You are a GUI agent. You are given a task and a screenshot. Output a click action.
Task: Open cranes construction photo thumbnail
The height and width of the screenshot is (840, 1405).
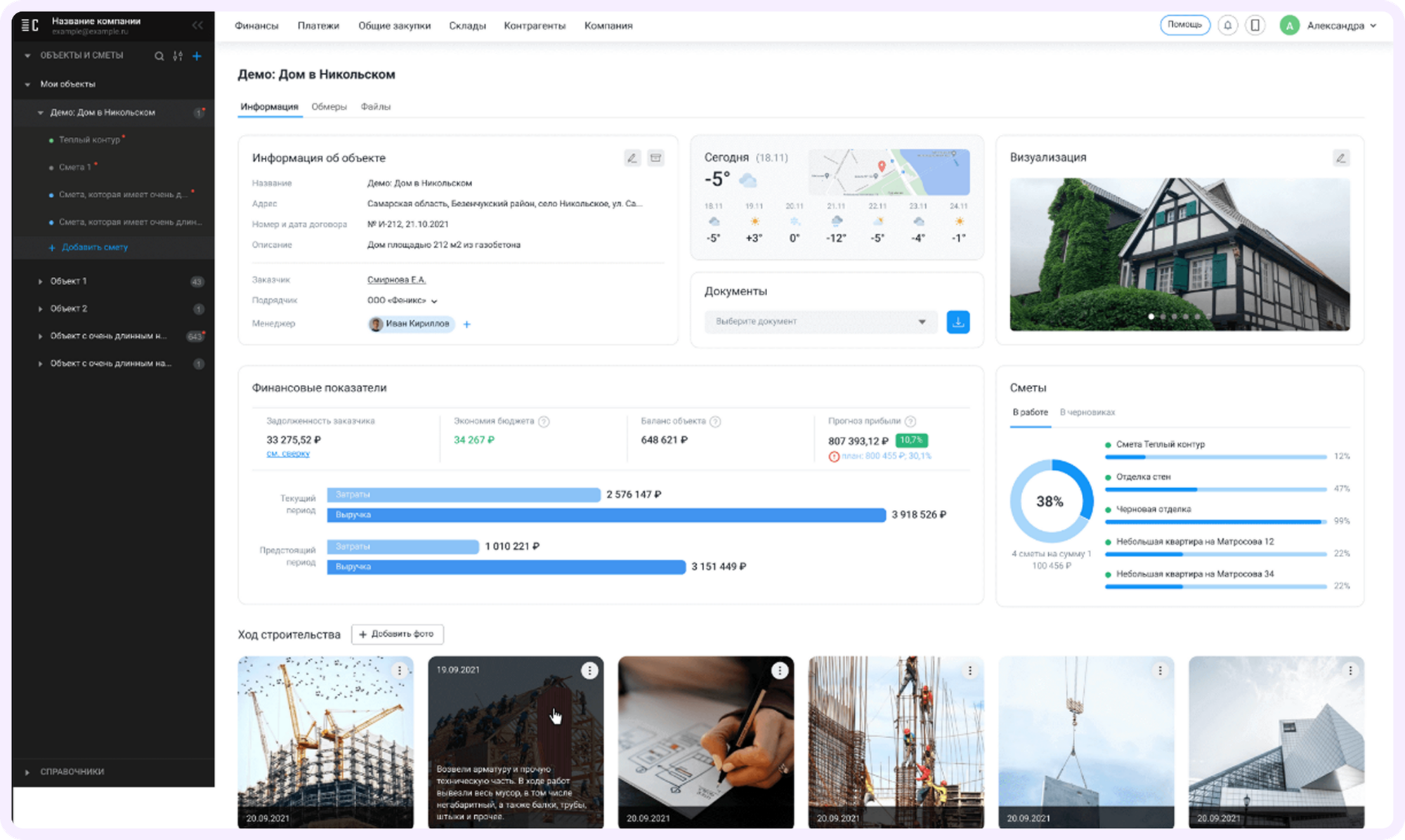[325, 742]
